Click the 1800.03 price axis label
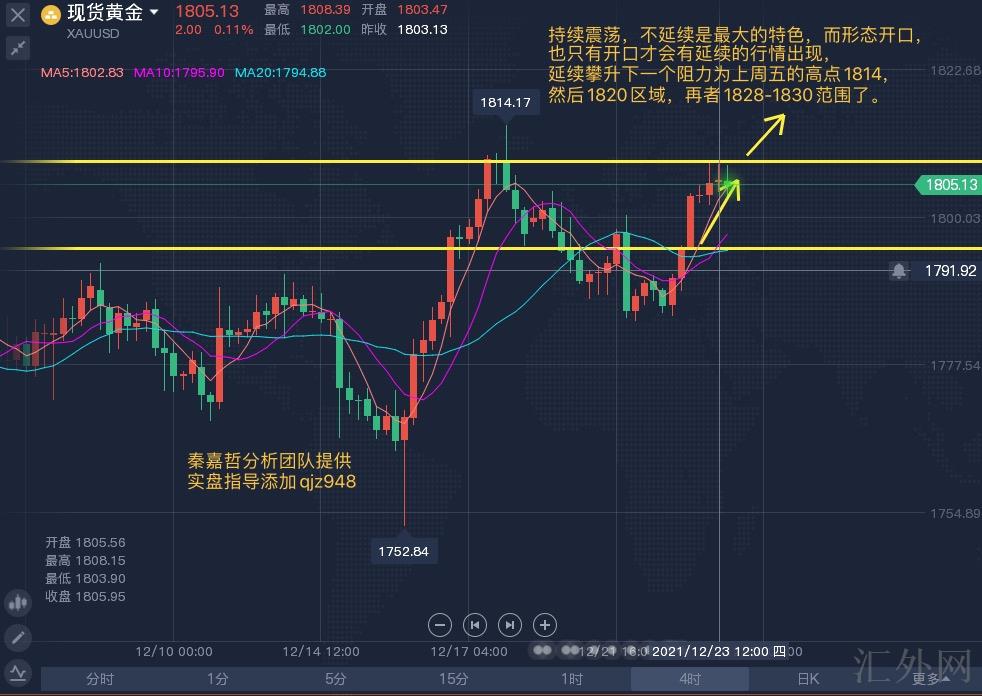The width and height of the screenshot is (982, 696). [955, 218]
